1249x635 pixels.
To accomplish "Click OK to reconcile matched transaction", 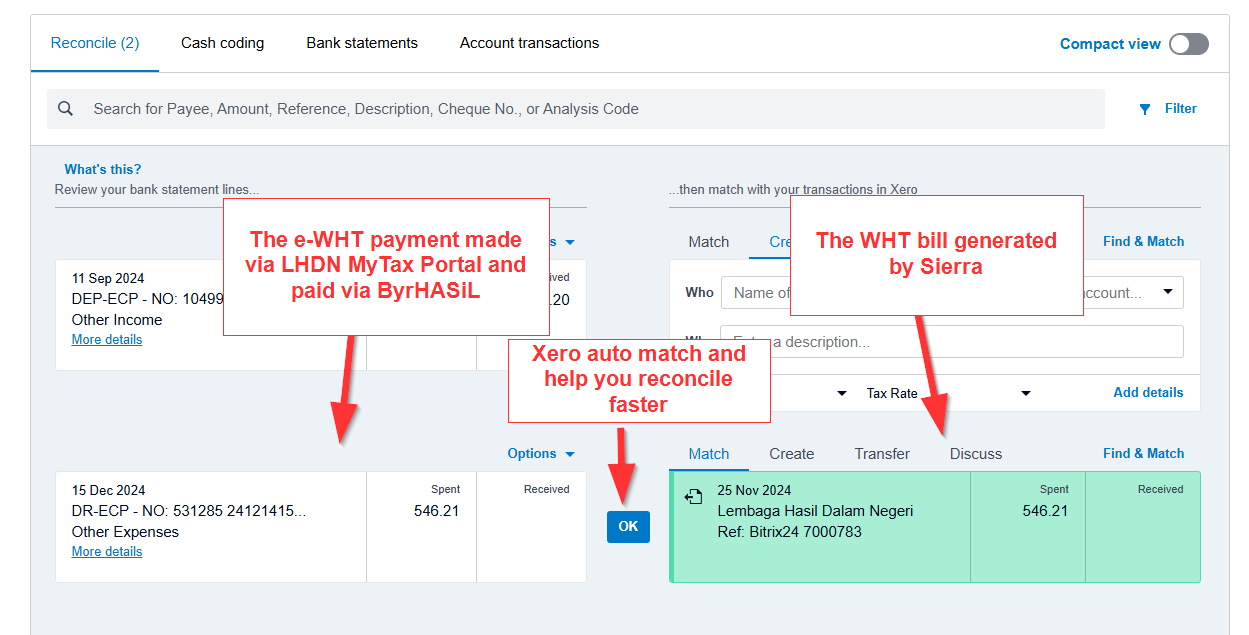I will (628, 527).
